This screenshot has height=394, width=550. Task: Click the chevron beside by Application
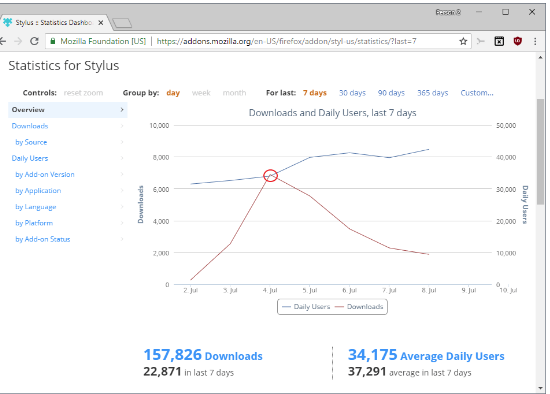(122, 191)
